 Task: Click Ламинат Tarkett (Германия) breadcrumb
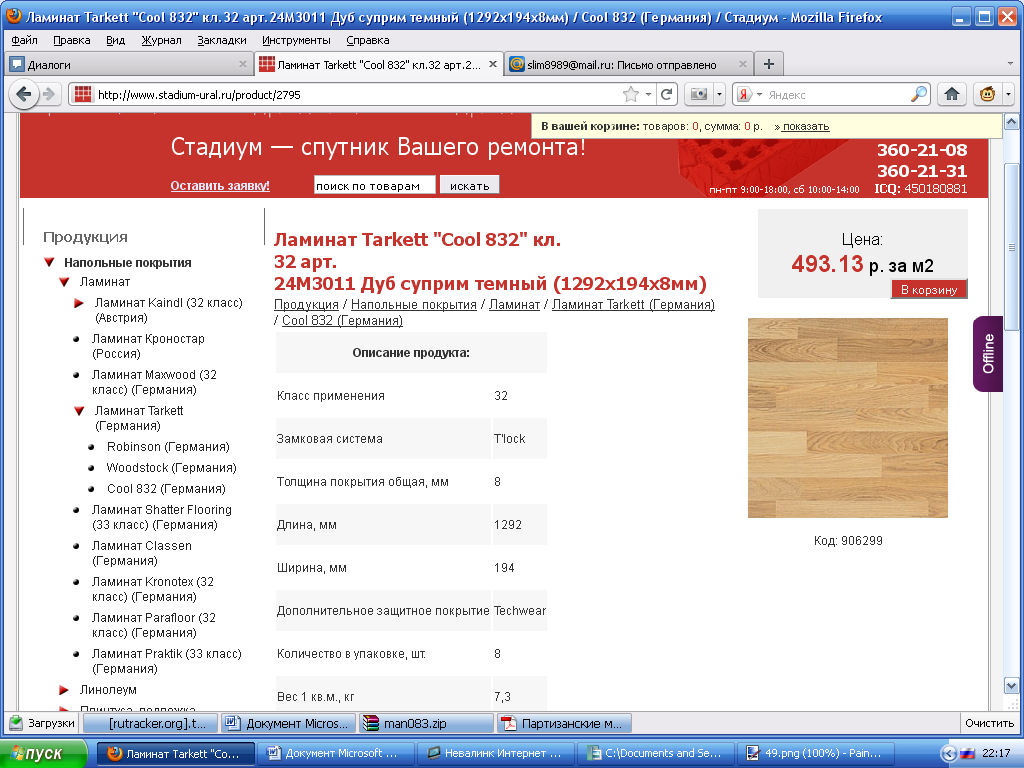pos(633,304)
